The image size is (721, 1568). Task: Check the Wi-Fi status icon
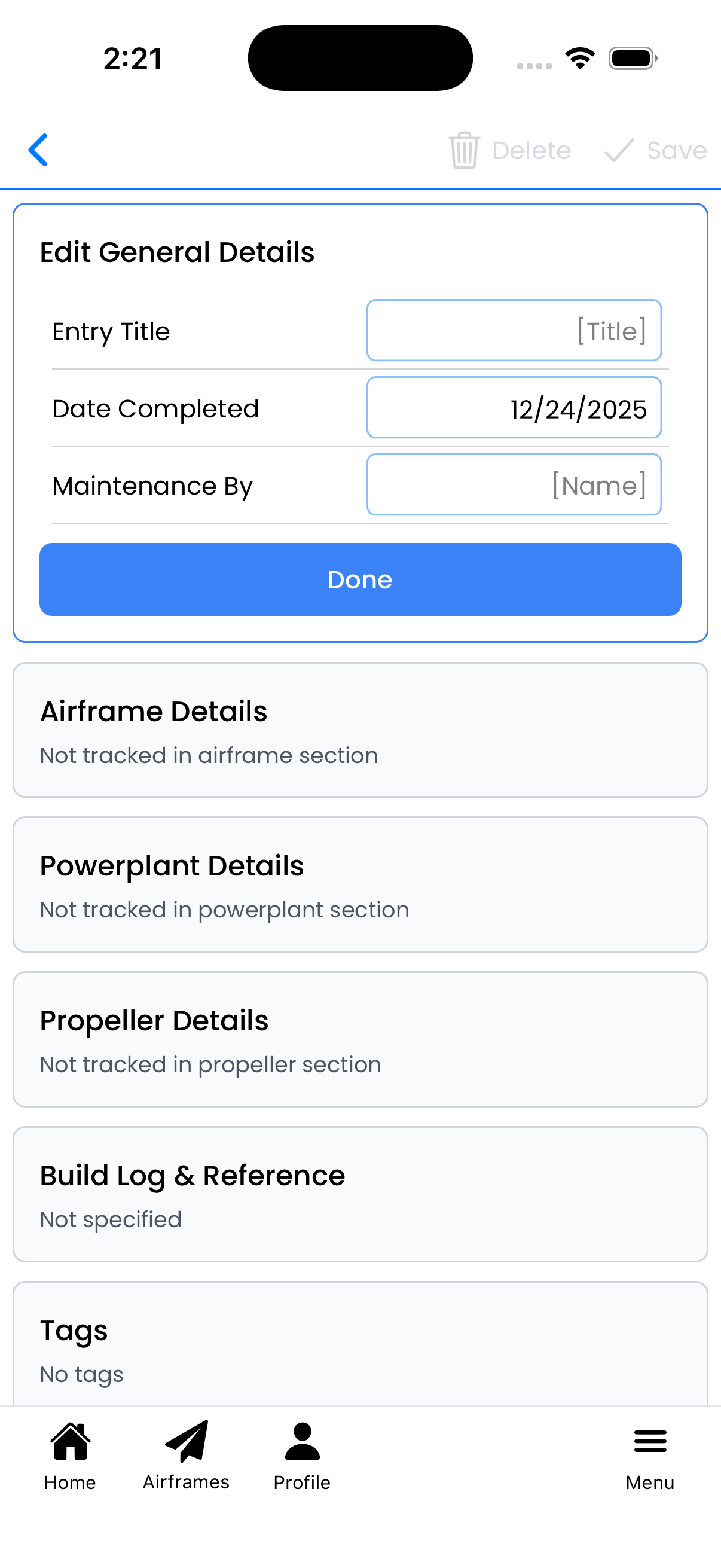point(580,59)
